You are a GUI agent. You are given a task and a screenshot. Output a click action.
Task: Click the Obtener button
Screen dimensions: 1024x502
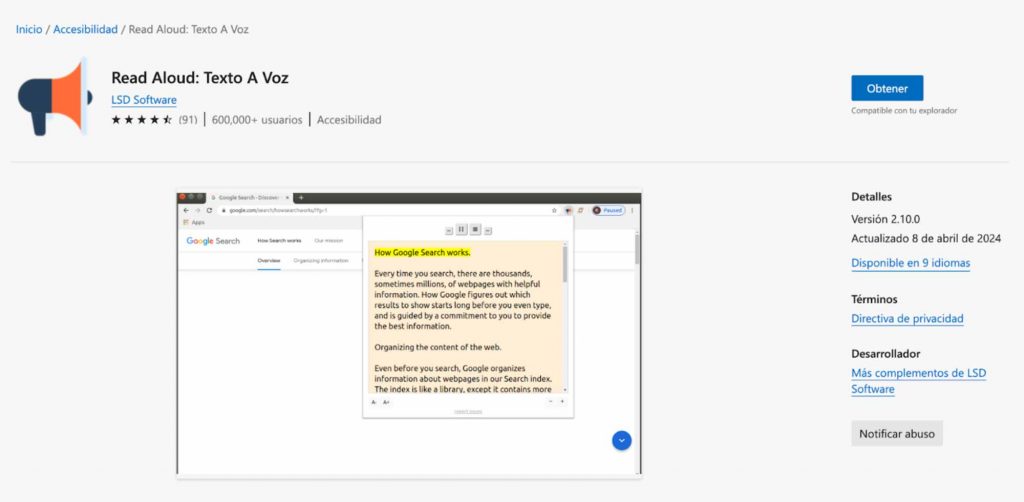(887, 88)
